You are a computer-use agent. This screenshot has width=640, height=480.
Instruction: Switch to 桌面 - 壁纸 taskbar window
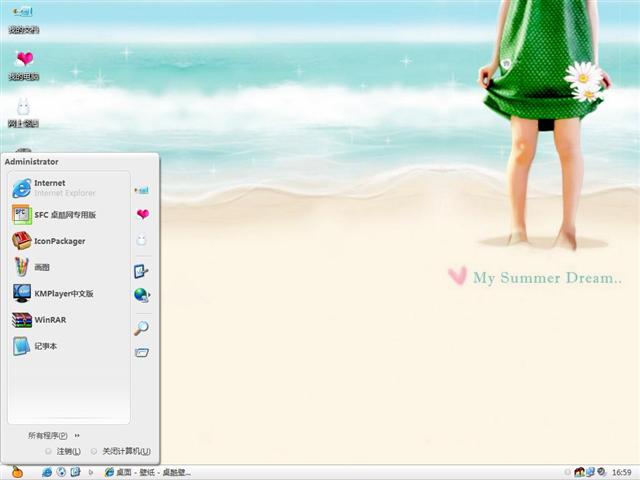point(147,472)
